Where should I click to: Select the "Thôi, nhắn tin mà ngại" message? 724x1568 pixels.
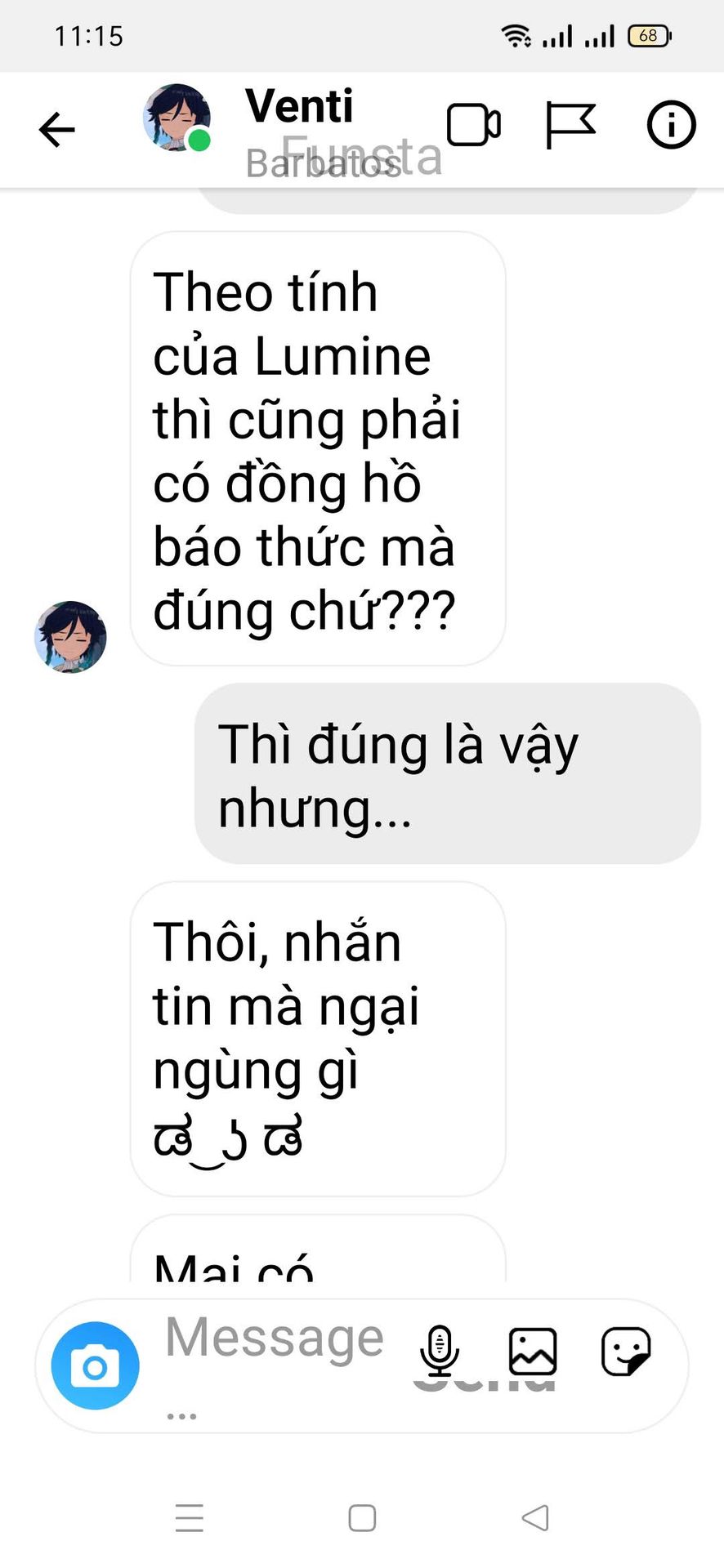click(318, 1039)
